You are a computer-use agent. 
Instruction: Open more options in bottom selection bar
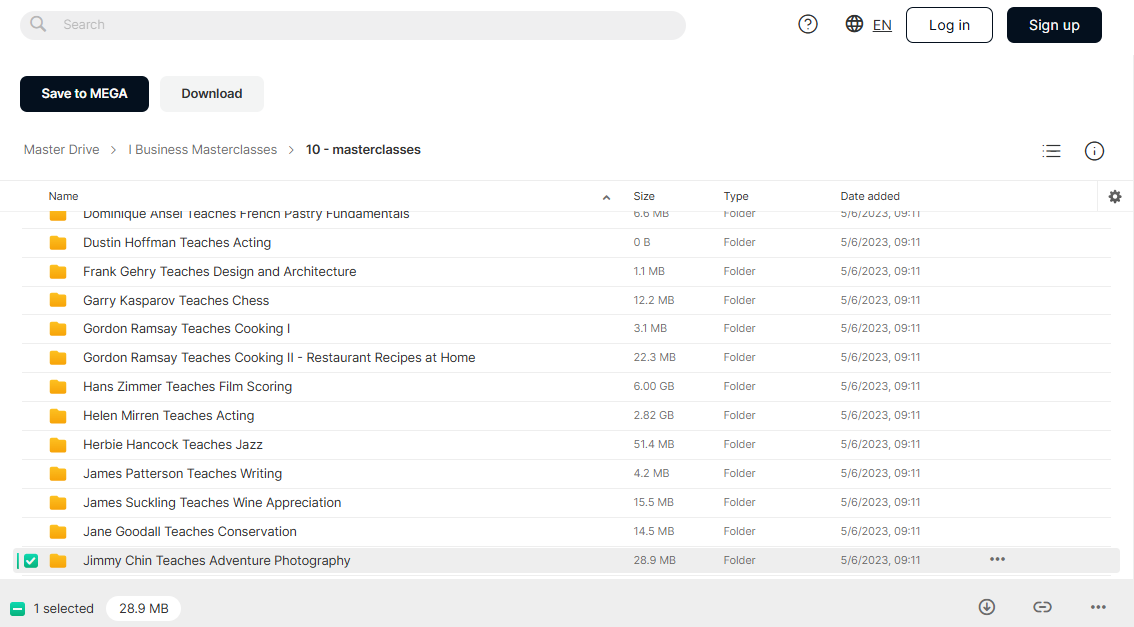coord(1098,607)
